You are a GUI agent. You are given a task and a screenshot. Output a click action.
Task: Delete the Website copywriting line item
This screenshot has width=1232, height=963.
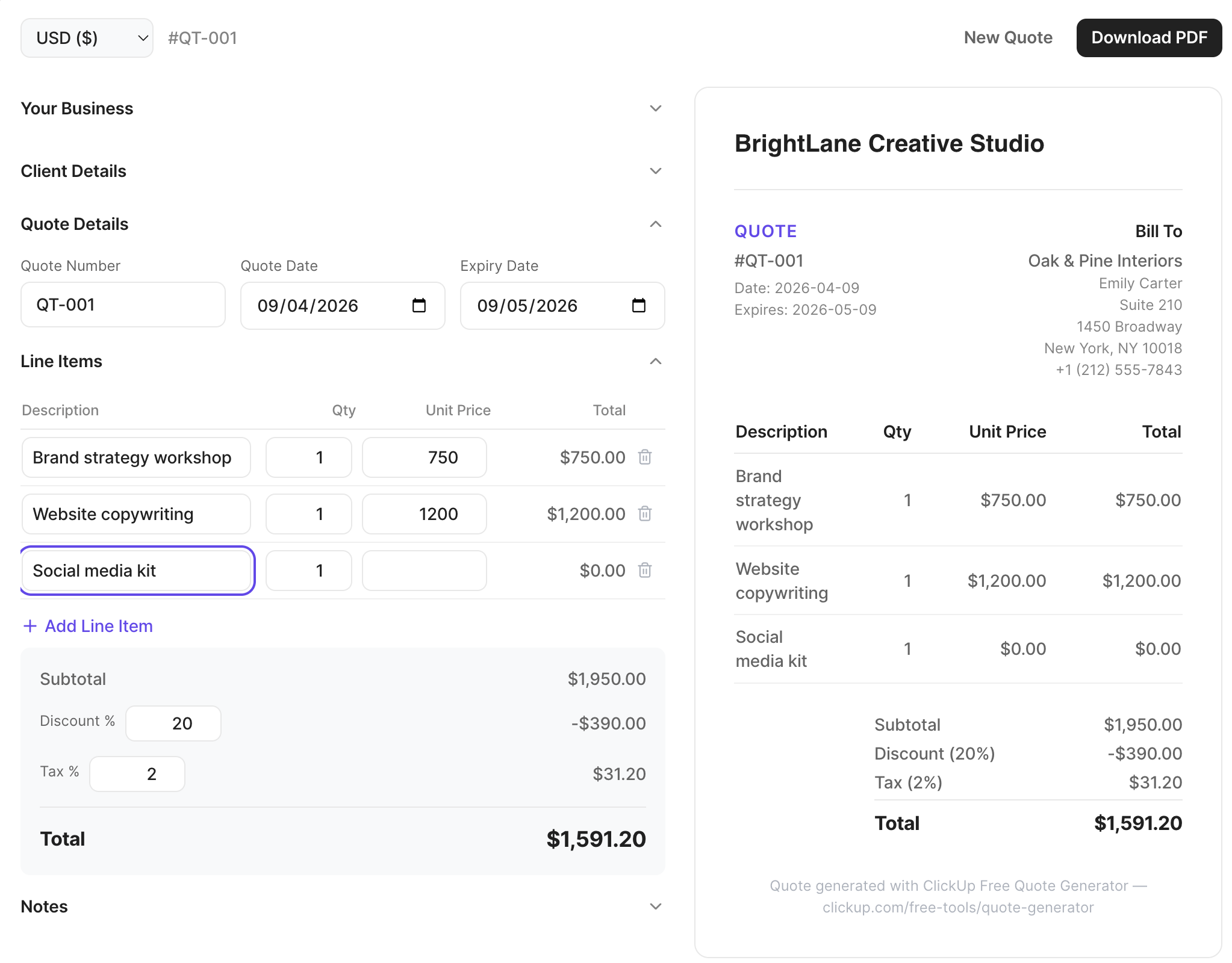click(x=644, y=514)
